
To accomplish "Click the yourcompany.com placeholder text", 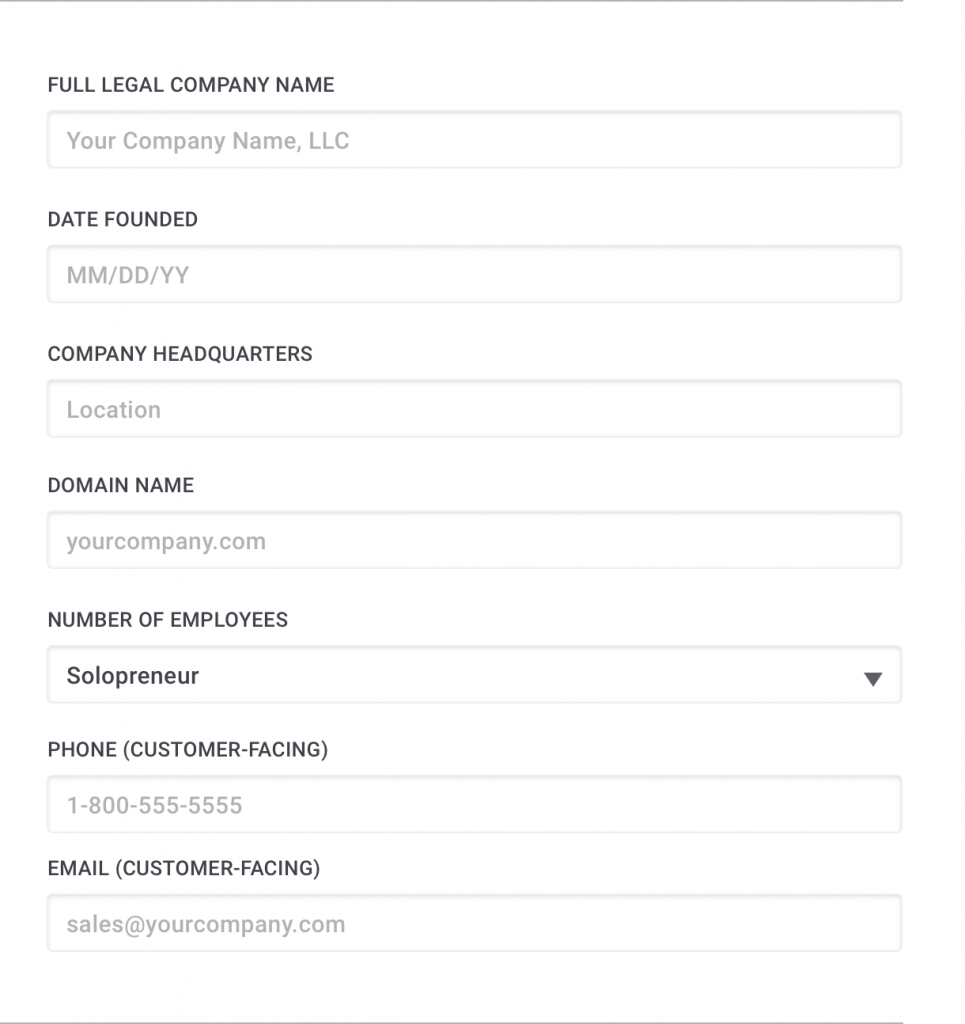I will point(166,542).
